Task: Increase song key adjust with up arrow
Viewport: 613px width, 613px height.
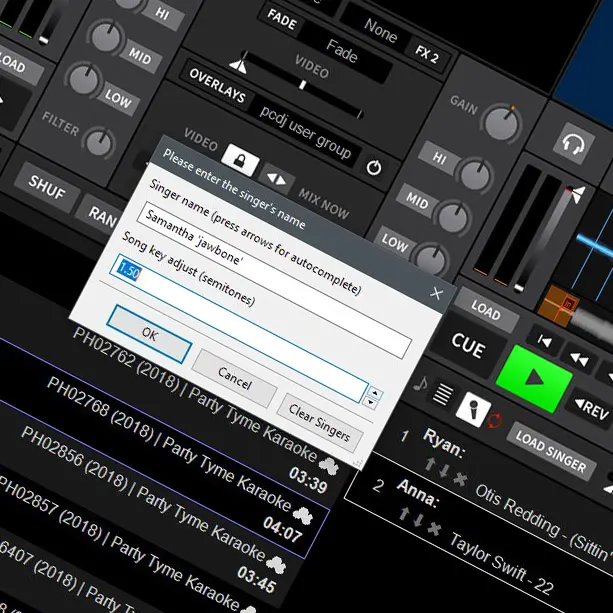Action: coord(373,392)
